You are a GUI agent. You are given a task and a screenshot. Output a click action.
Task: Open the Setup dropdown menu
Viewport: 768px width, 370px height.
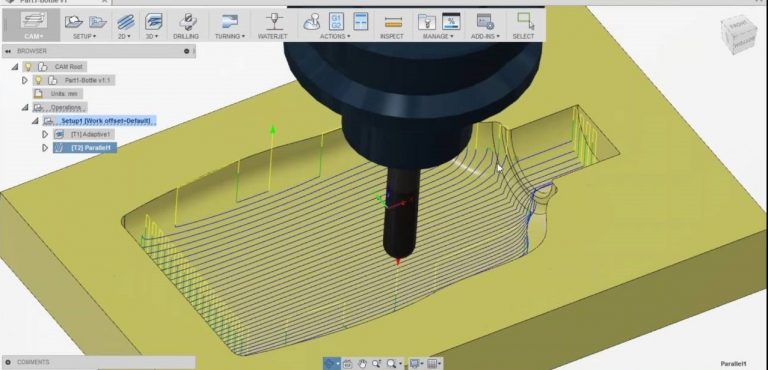(x=85, y=36)
